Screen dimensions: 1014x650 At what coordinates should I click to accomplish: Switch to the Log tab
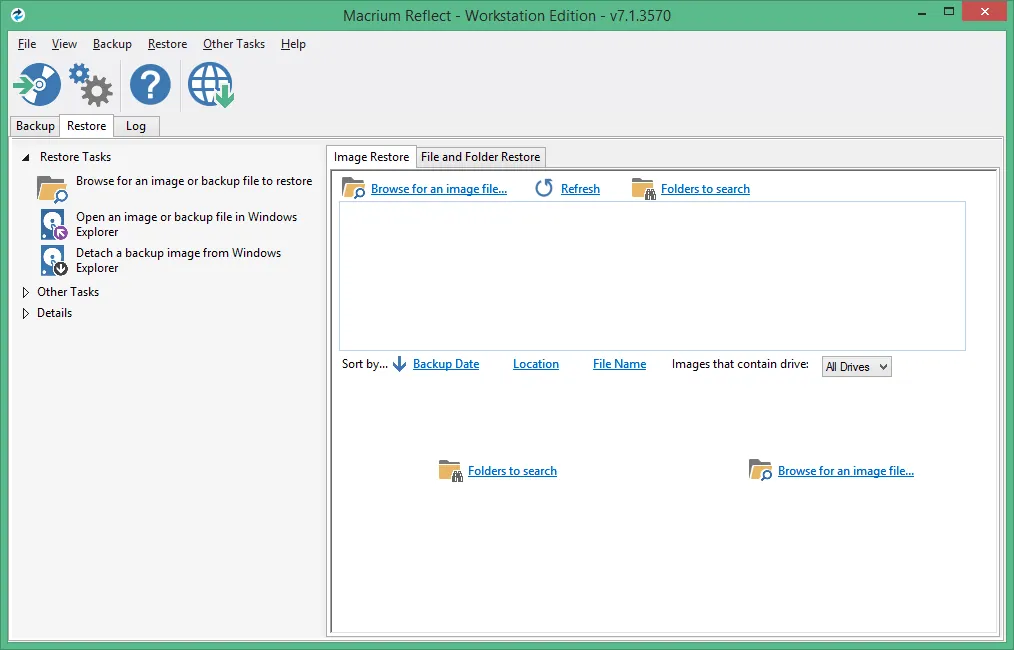click(136, 126)
